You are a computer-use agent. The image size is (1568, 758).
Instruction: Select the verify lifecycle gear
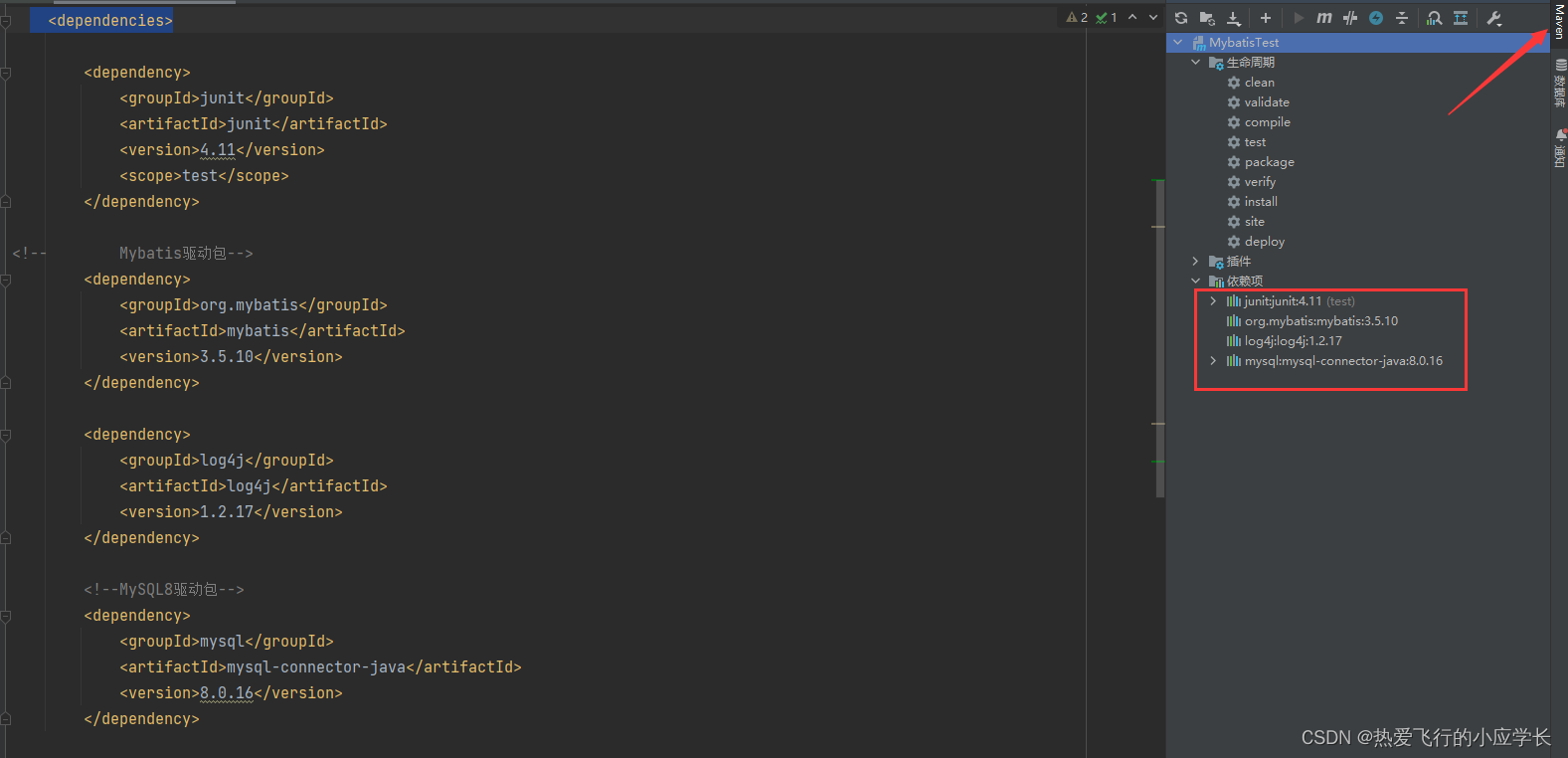[1234, 182]
